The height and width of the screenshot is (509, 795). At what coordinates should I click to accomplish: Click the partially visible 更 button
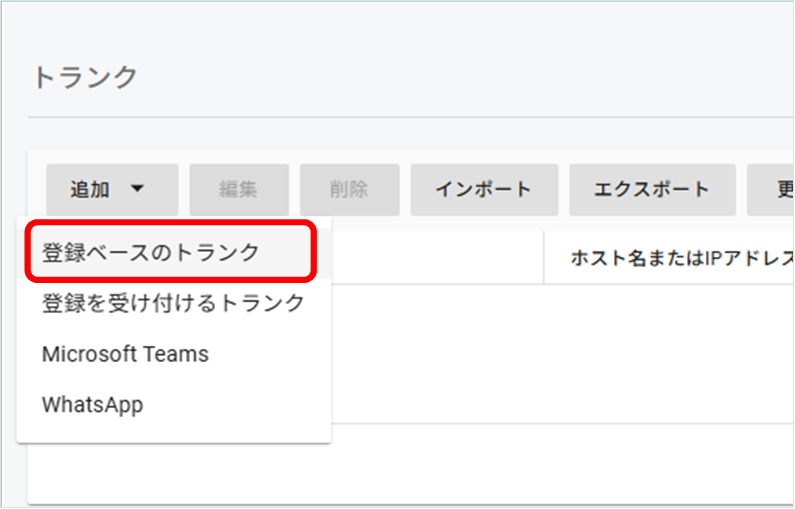coord(775,190)
